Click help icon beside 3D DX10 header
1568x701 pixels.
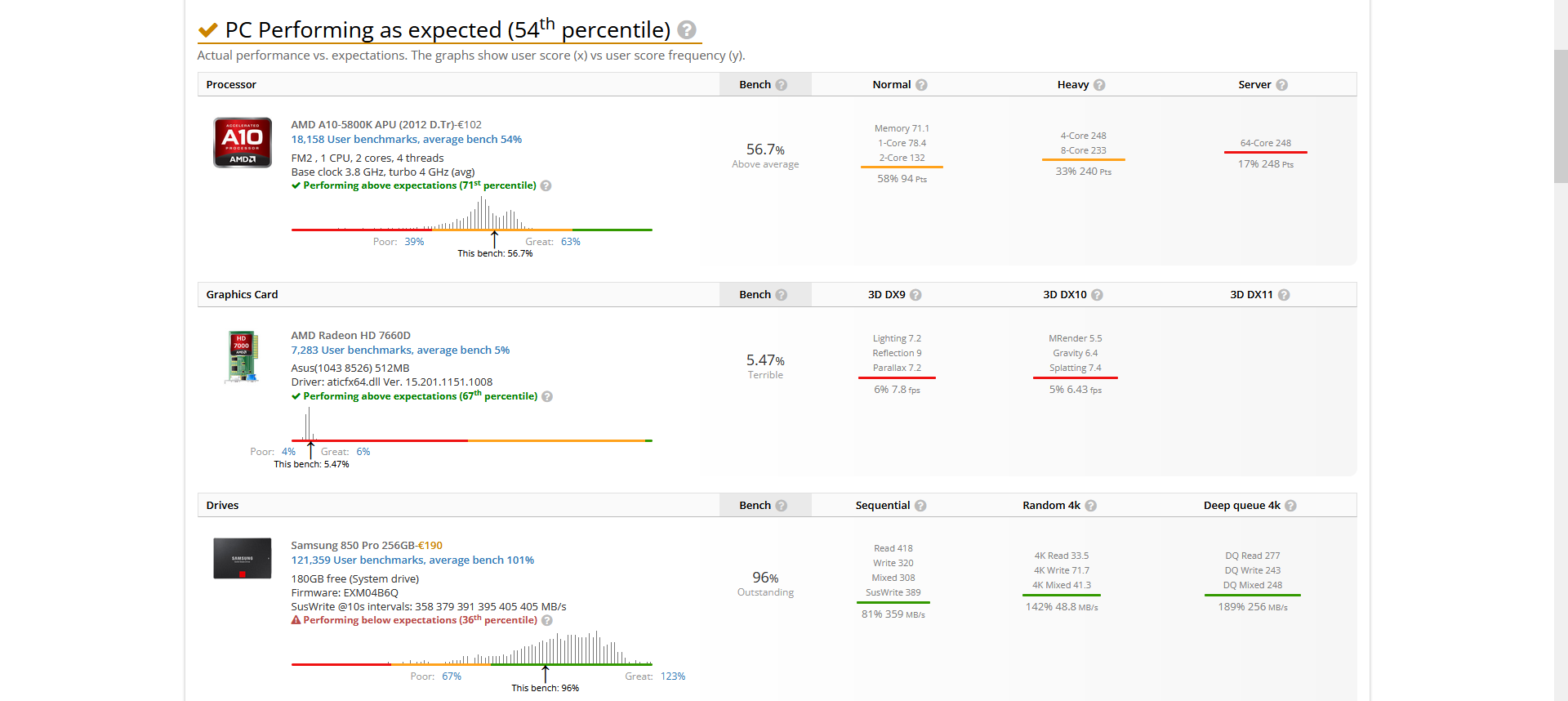coord(1097,295)
